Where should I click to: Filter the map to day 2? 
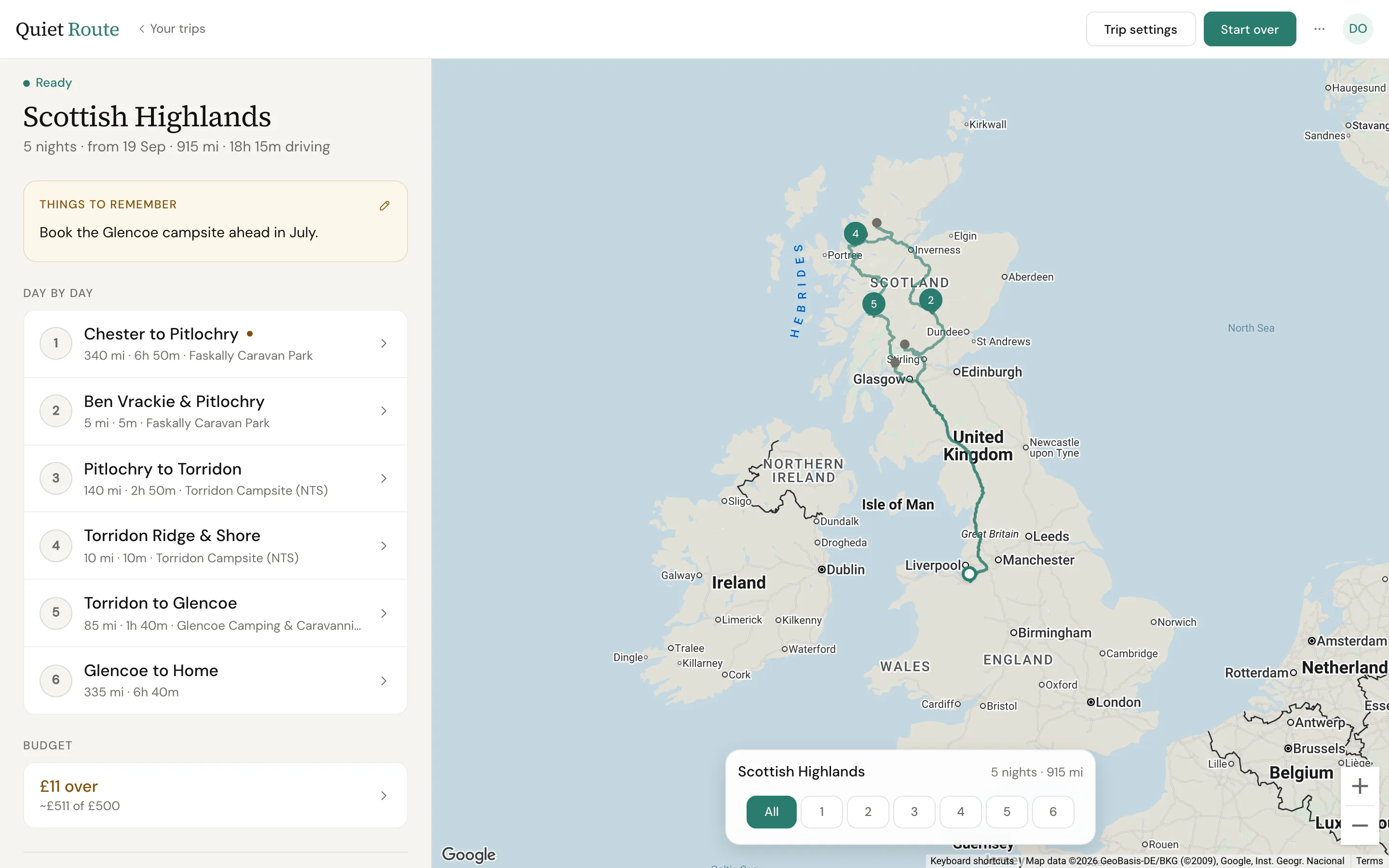tap(868, 812)
